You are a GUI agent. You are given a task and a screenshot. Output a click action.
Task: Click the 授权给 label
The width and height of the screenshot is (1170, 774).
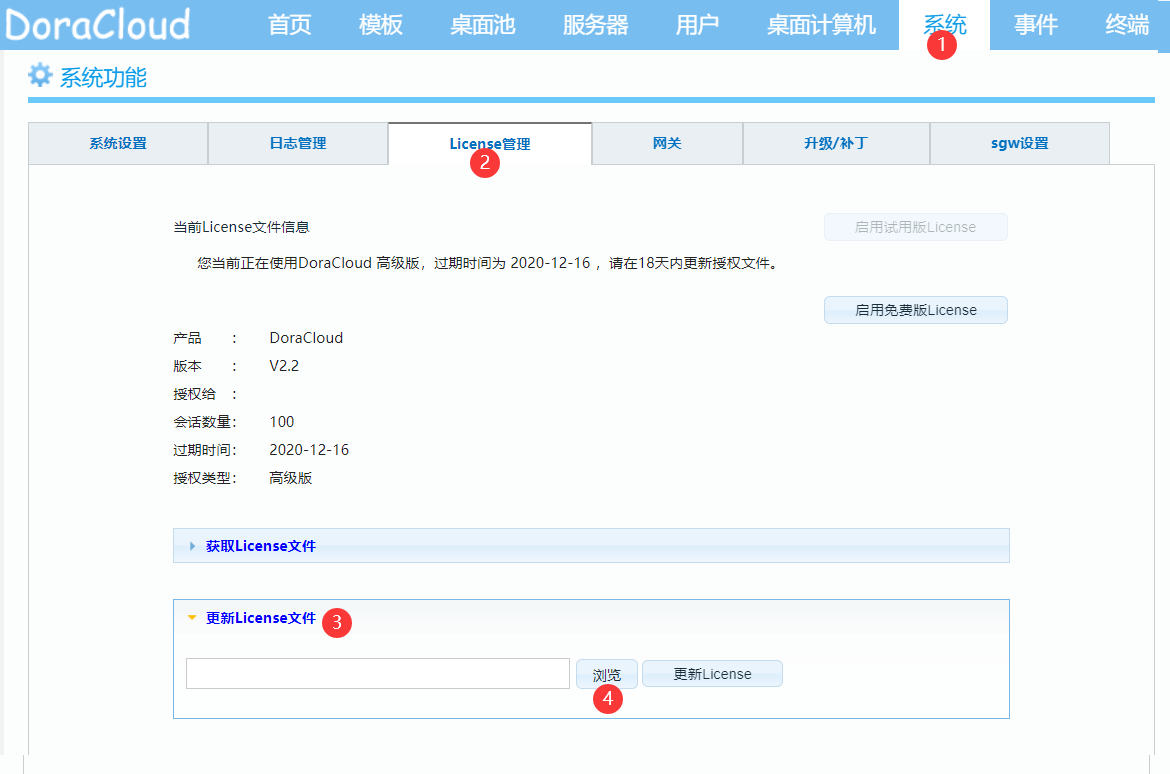pos(195,393)
